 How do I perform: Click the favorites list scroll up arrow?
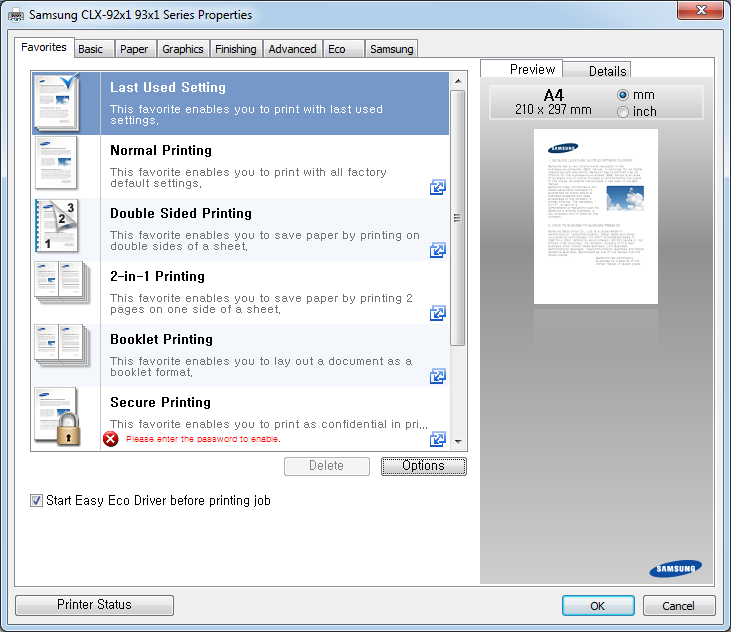(x=458, y=81)
